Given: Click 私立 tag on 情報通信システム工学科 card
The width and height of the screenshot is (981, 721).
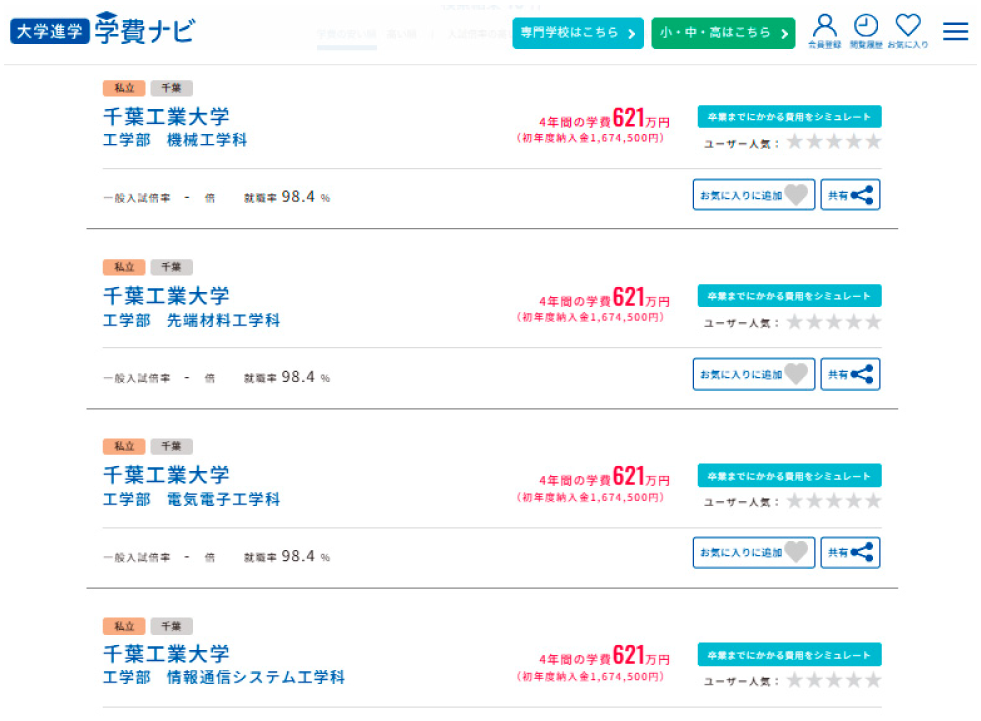Looking at the screenshot, I should (124, 626).
